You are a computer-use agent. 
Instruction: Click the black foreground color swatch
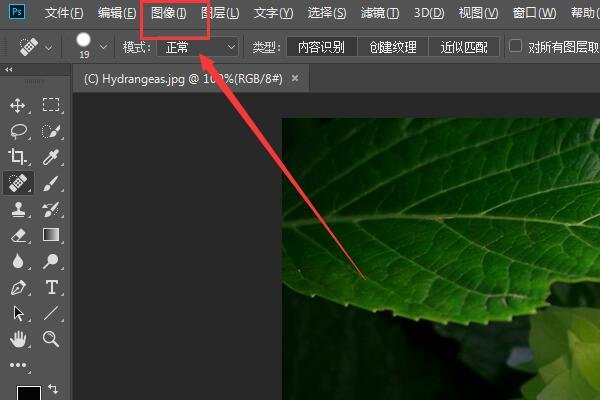click(29, 393)
